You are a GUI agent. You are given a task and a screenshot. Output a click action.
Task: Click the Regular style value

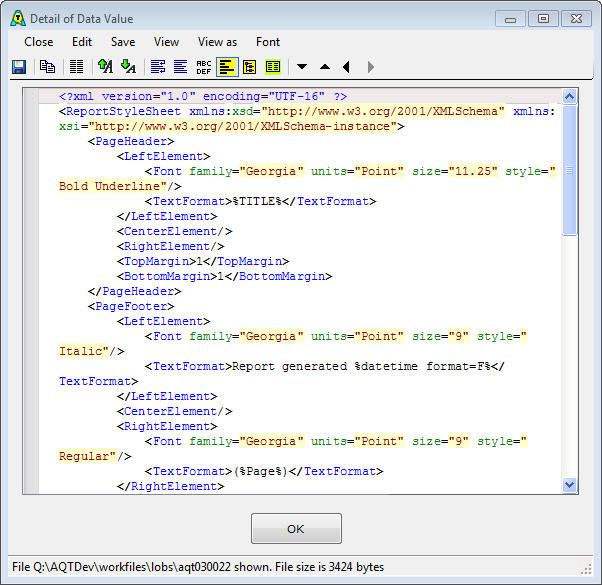87,456
